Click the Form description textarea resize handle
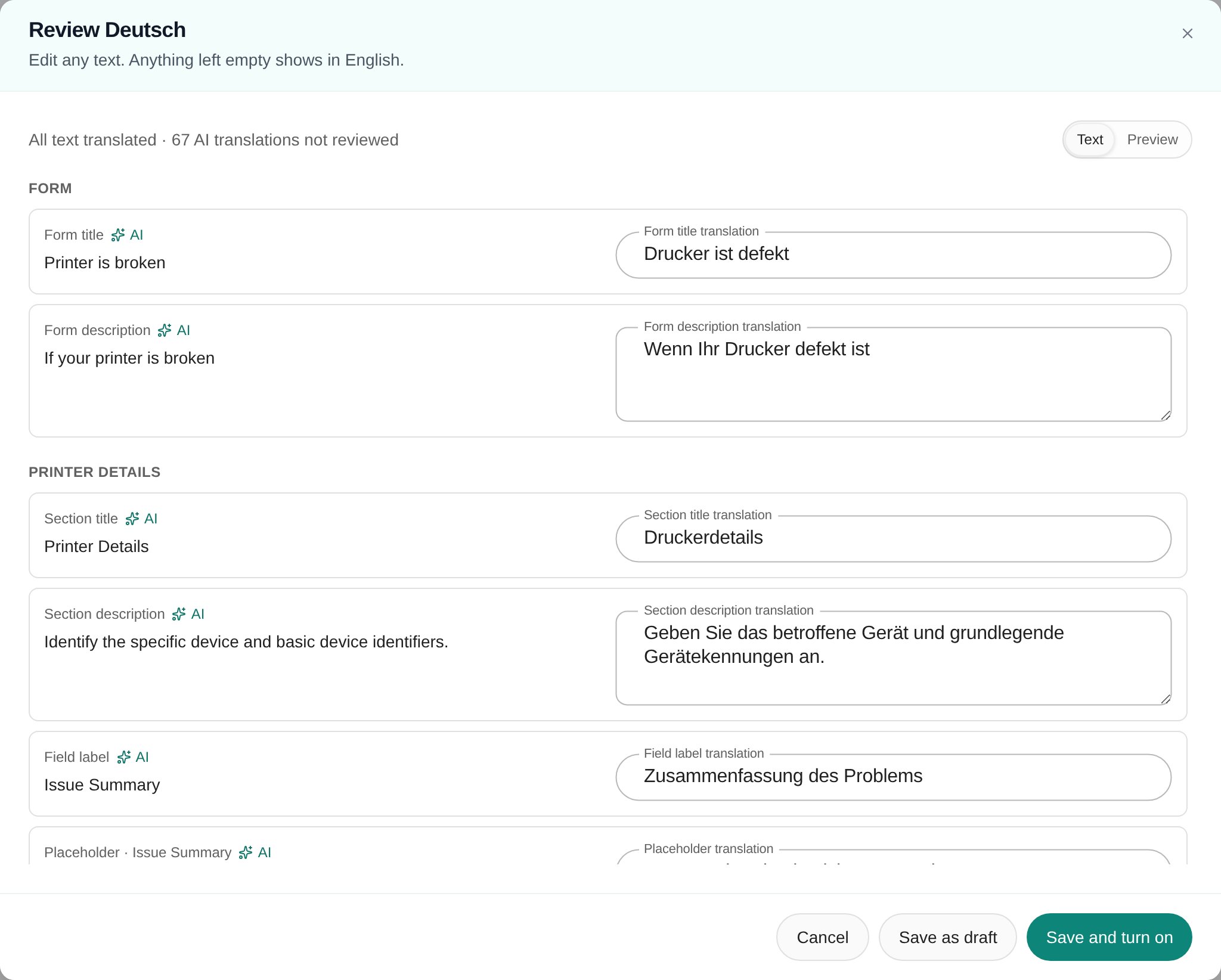Image resolution: width=1221 pixels, height=980 pixels. point(1166,415)
